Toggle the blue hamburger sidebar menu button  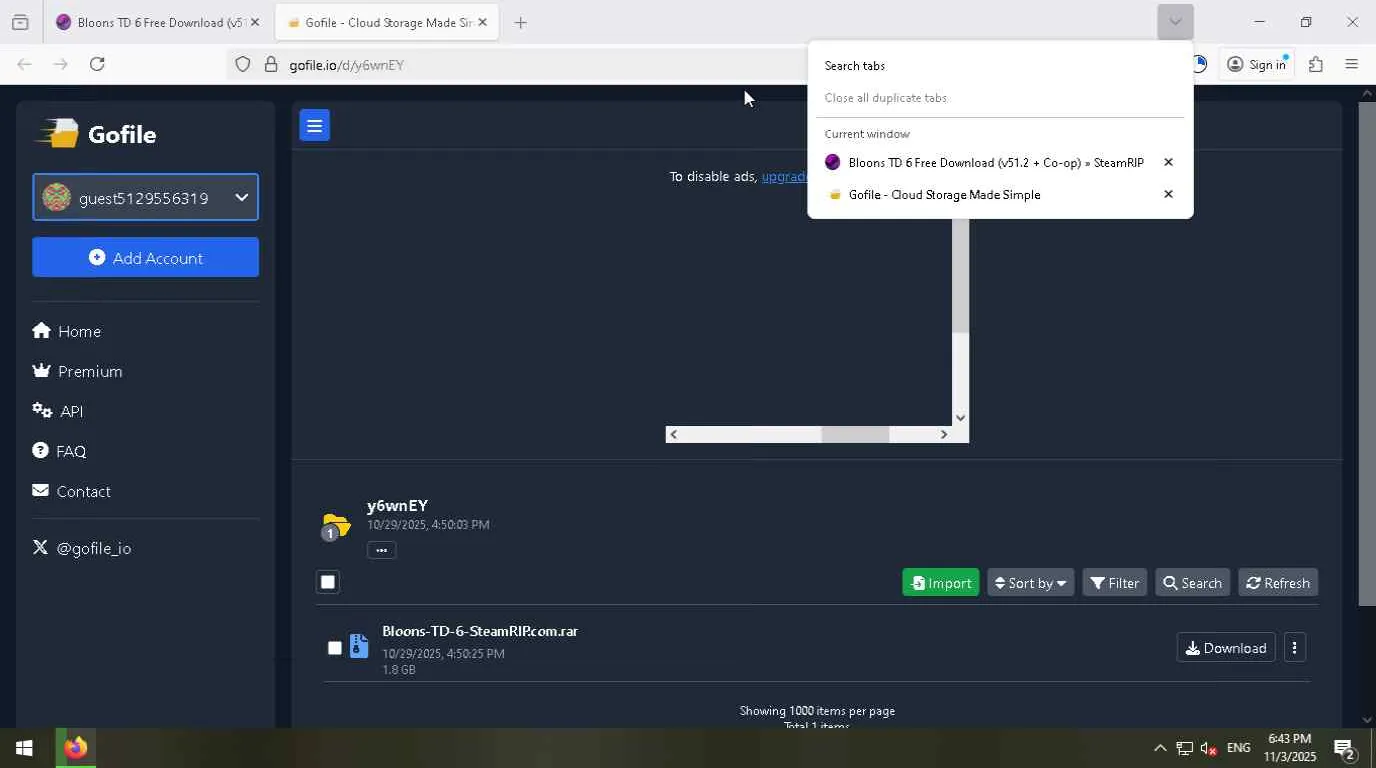pos(314,125)
